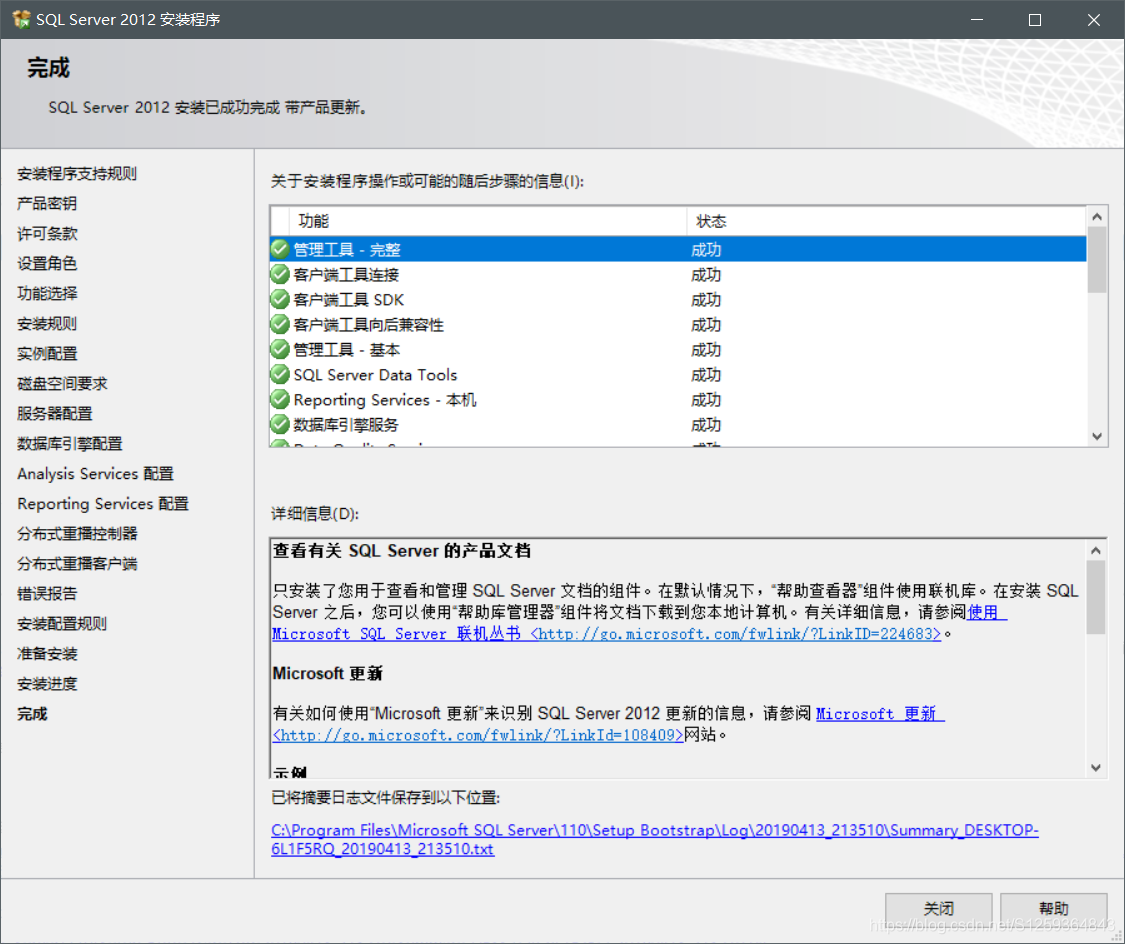Click the 成功 status of 数据库引擎服务

pyautogui.click(x=706, y=425)
